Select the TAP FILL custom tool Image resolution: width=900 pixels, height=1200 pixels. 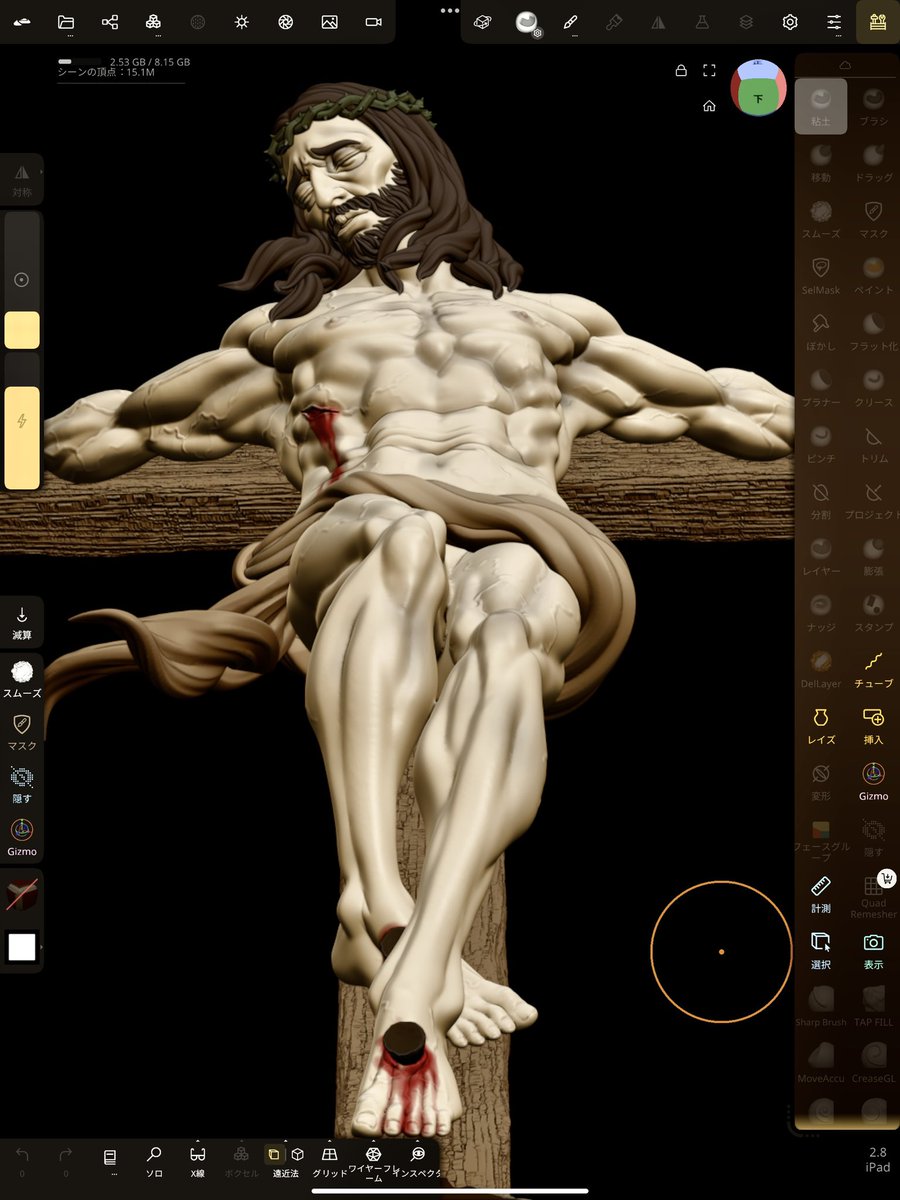pyautogui.click(x=873, y=1006)
